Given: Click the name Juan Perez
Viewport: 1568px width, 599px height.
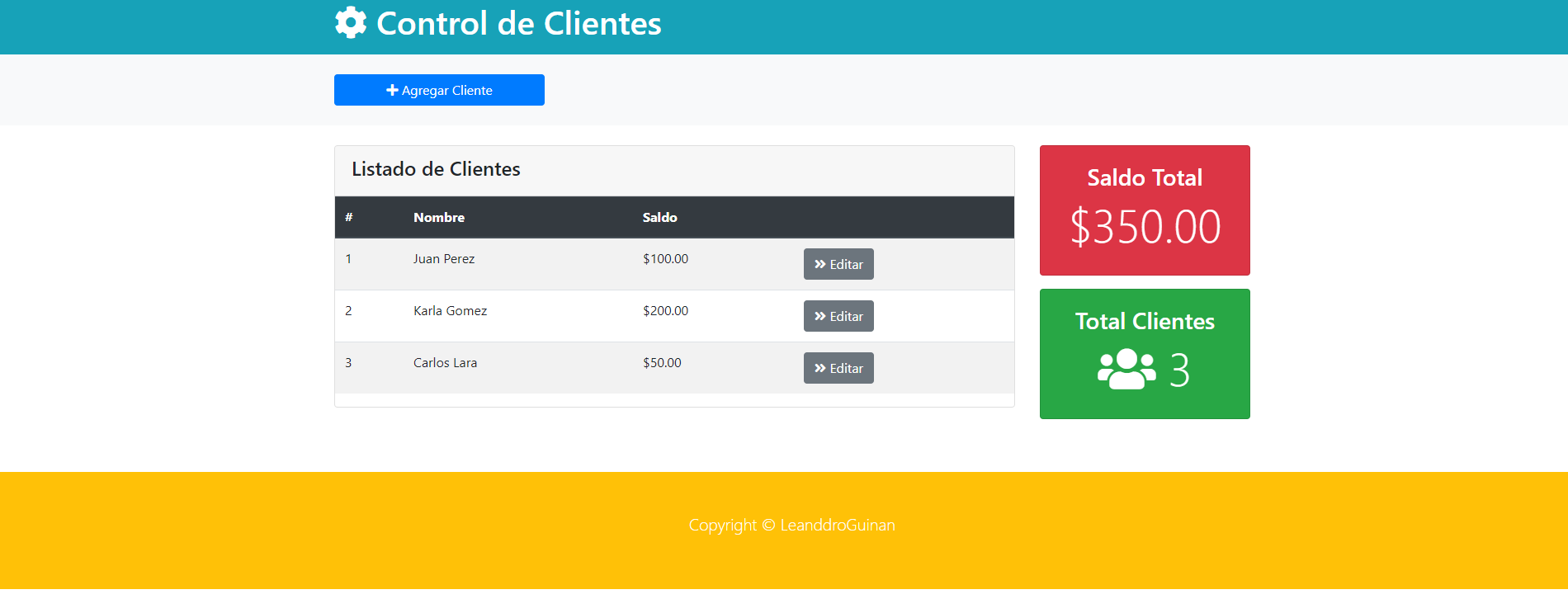Looking at the screenshot, I should (444, 259).
